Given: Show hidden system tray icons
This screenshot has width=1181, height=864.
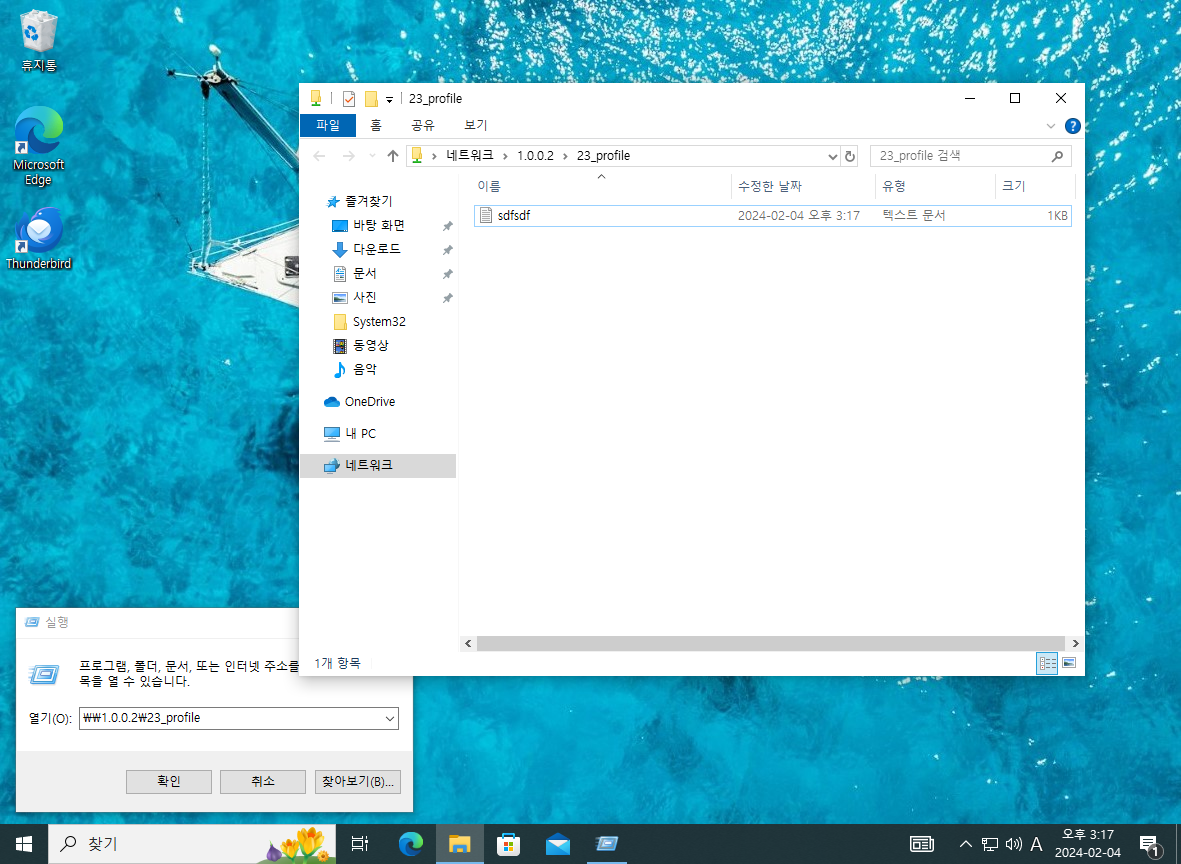Looking at the screenshot, I should (x=966, y=844).
